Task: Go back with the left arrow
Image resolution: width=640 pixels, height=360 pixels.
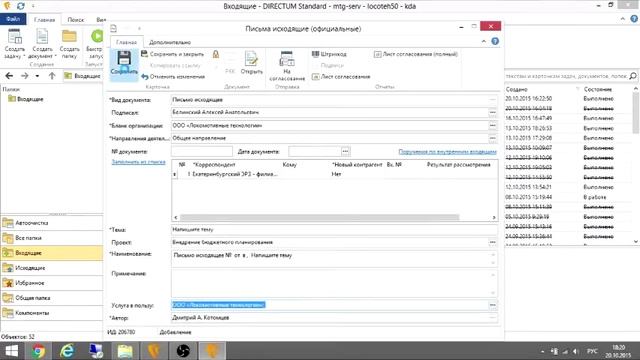Action: tap(9, 76)
